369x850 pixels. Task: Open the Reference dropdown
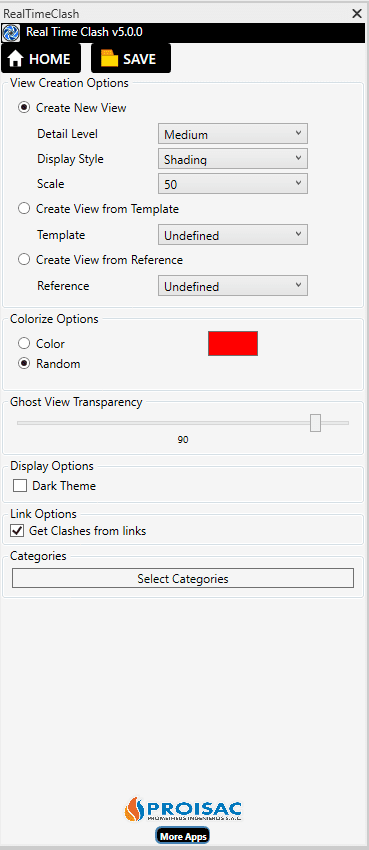(233, 286)
